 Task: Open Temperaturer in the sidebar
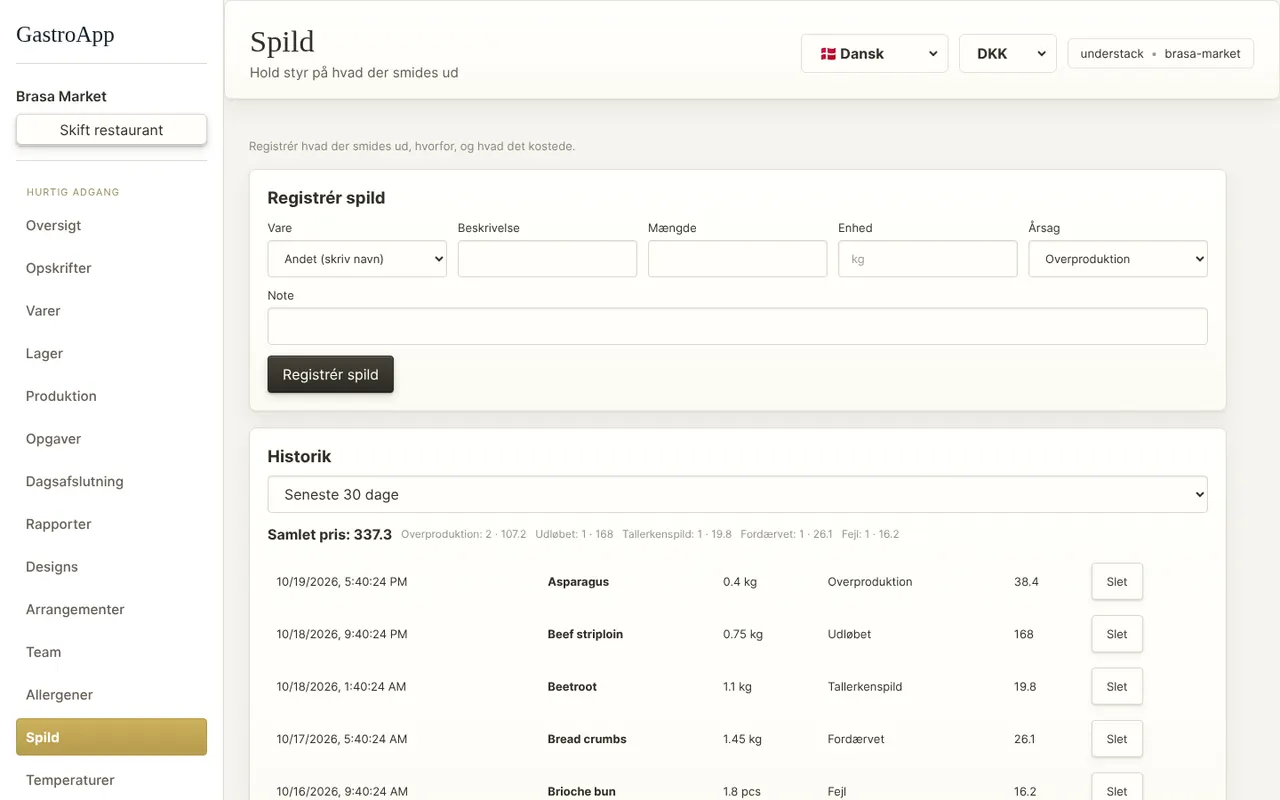pyautogui.click(x=111, y=780)
